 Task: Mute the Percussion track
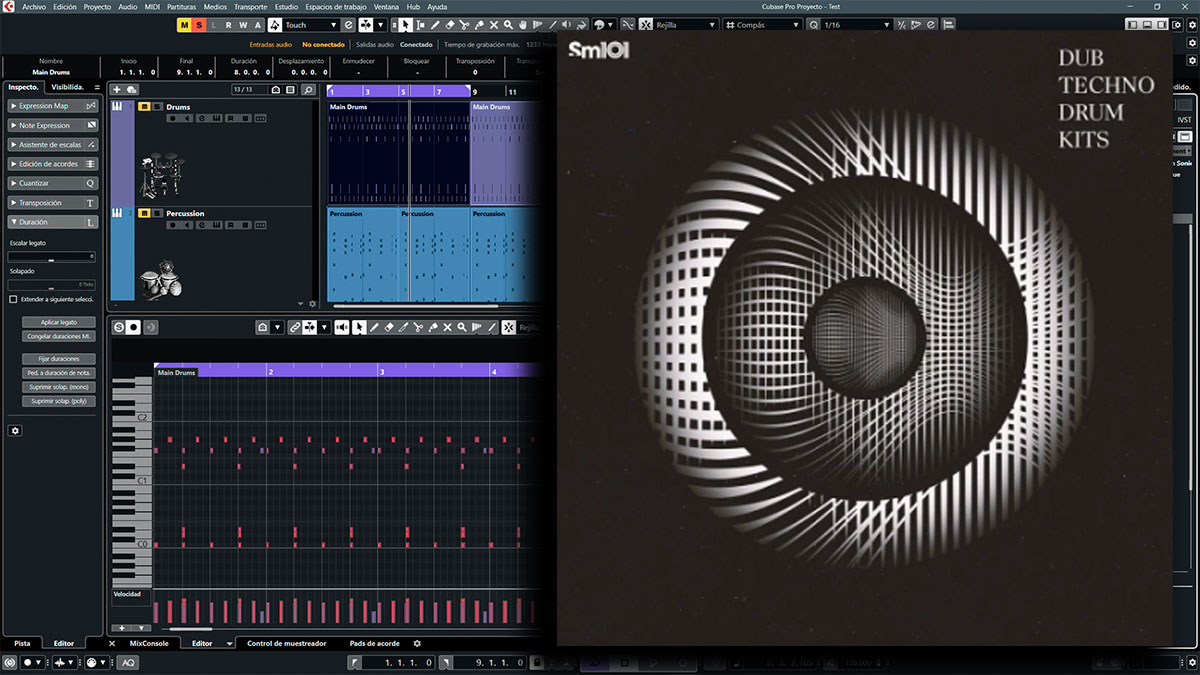pos(144,213)
